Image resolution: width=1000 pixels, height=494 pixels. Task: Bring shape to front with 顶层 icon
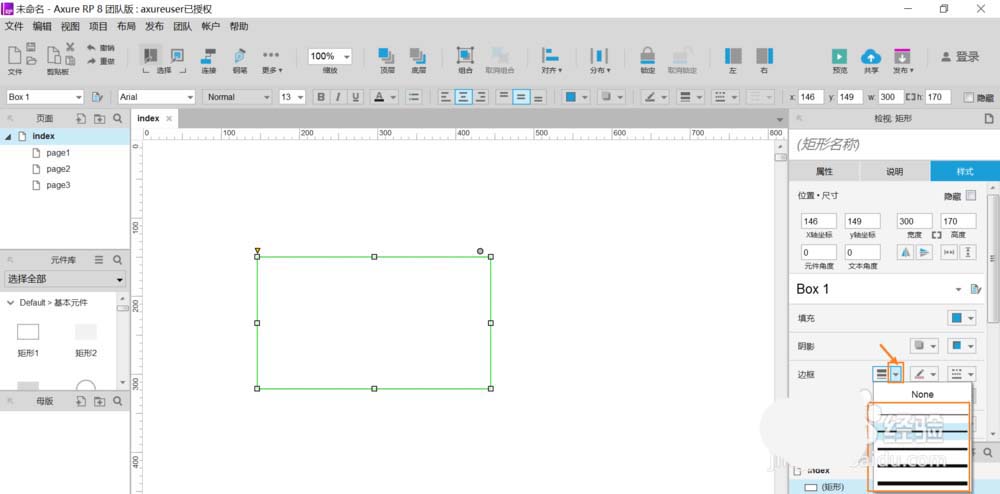[386, 56]
